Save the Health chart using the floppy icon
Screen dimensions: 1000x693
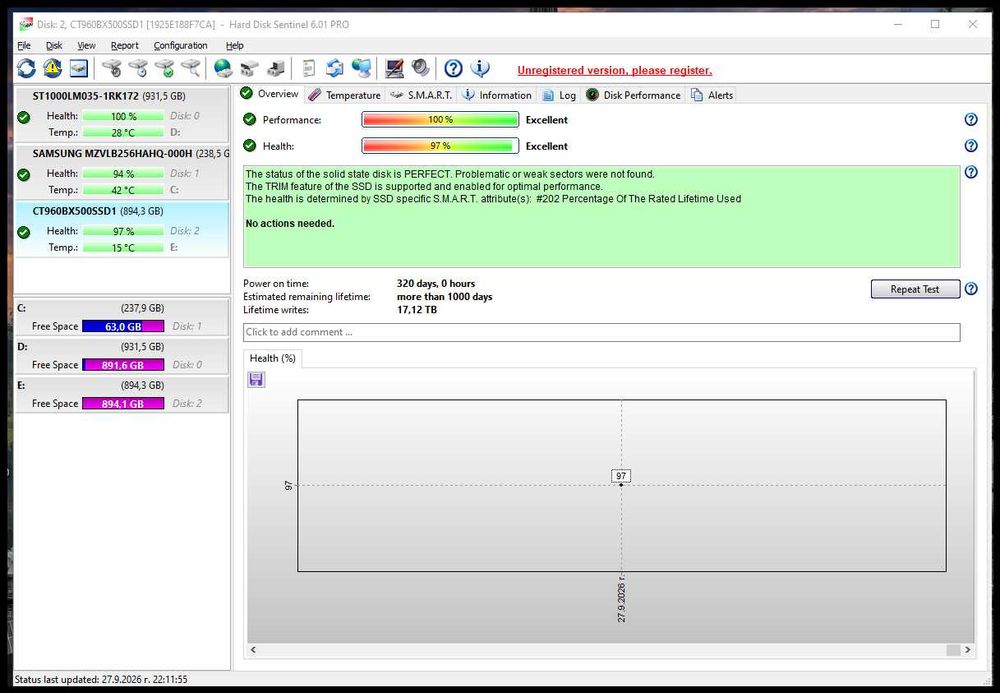[x=256, y=380]
